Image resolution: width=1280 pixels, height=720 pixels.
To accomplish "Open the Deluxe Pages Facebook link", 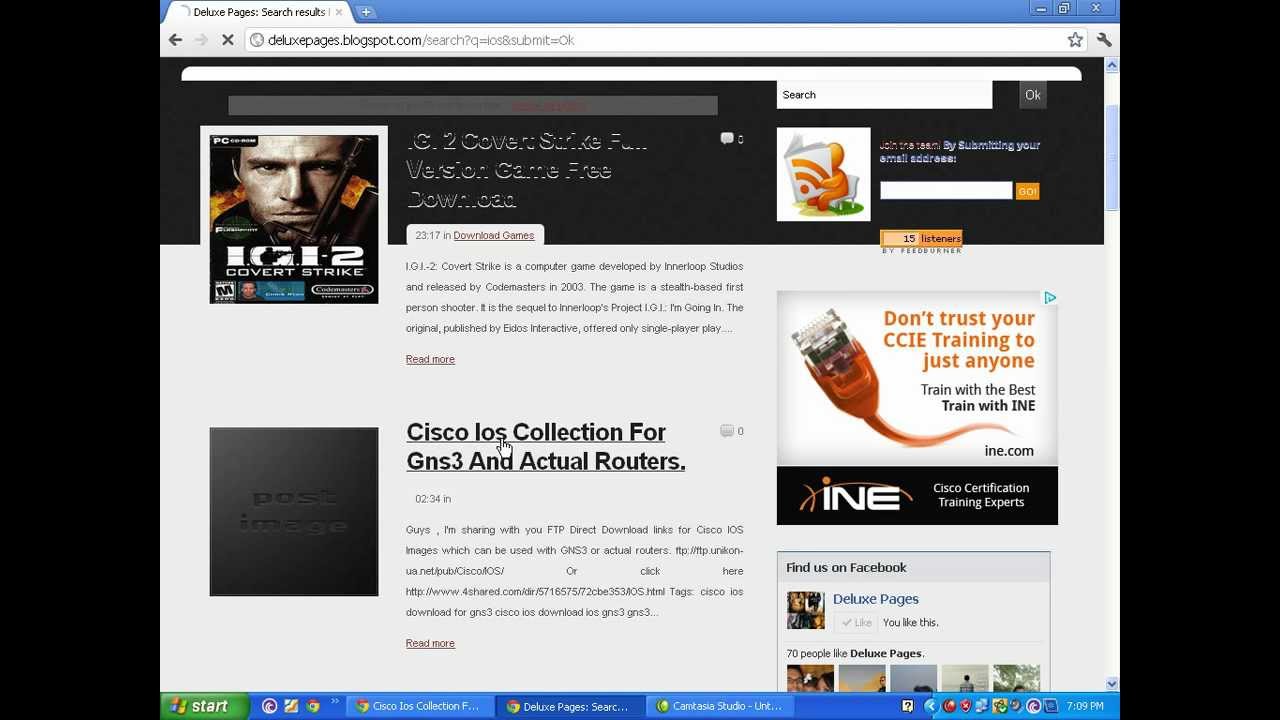I will (x=876, y=599).
